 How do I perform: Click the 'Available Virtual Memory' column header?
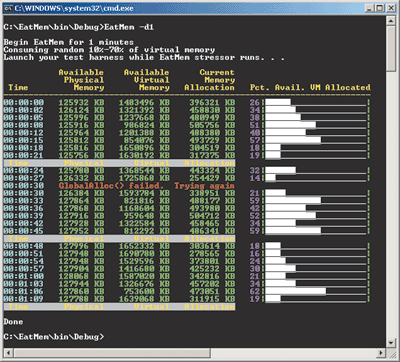[x=147, y=80]
